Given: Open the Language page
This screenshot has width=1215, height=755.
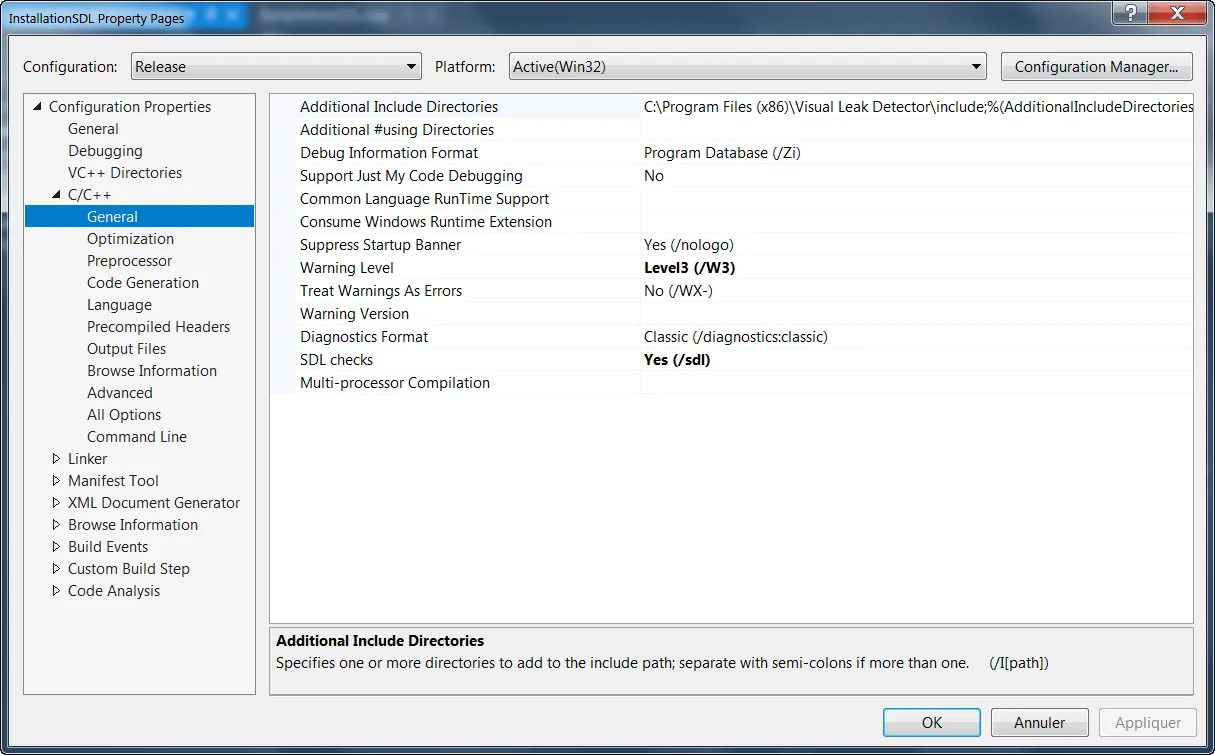Looking at the screenshot, I should [x=119, y=305].
